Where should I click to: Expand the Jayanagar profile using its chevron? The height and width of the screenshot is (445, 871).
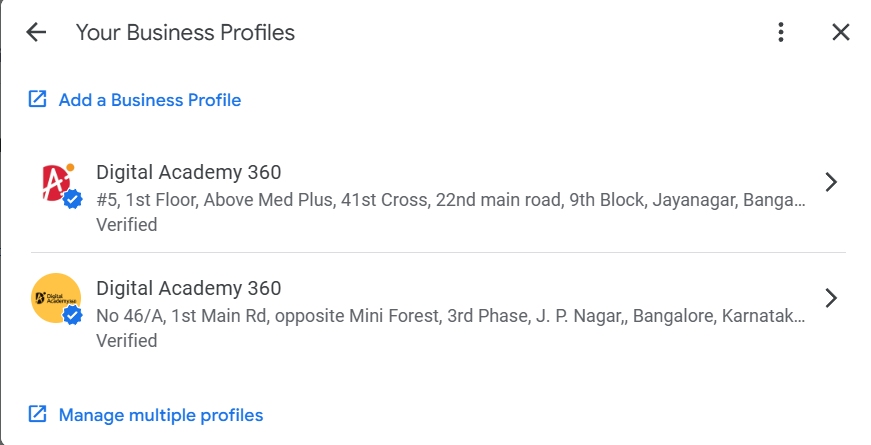[x=830, y=182]
